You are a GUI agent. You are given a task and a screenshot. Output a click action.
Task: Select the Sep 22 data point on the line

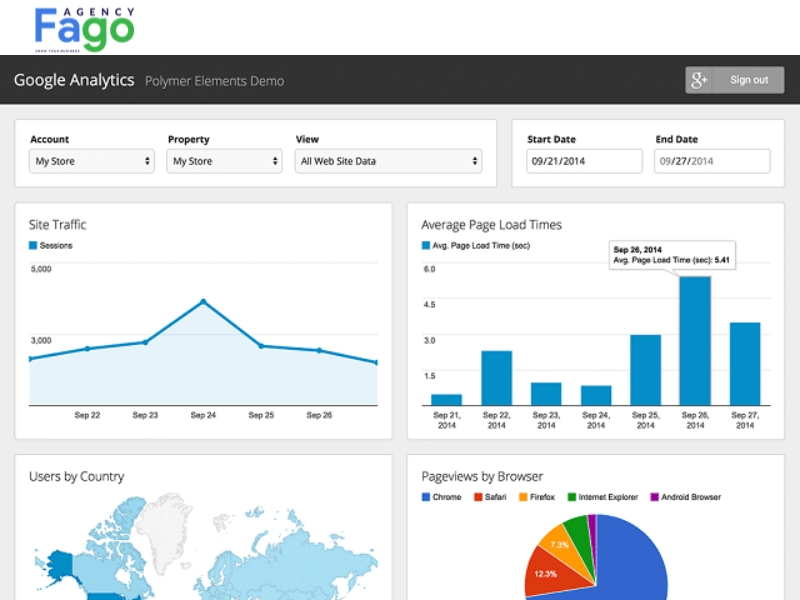(x=87, y=349)
